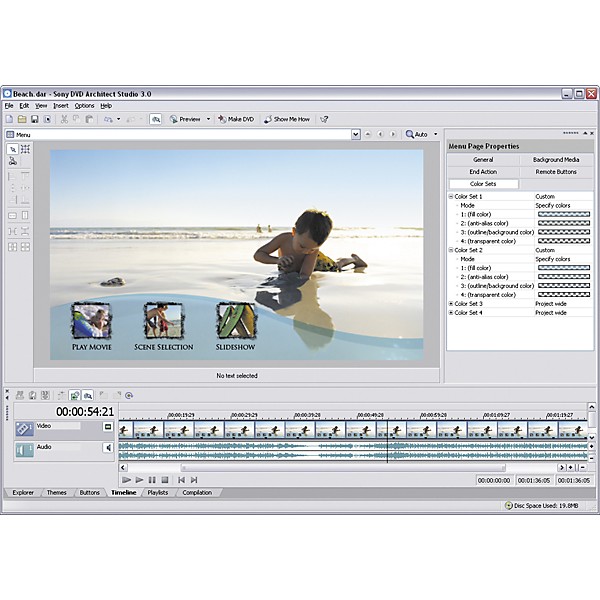Toggle audio track mute speaker button
The height and width of the screenshot is (600, 600).
point(108,448)
